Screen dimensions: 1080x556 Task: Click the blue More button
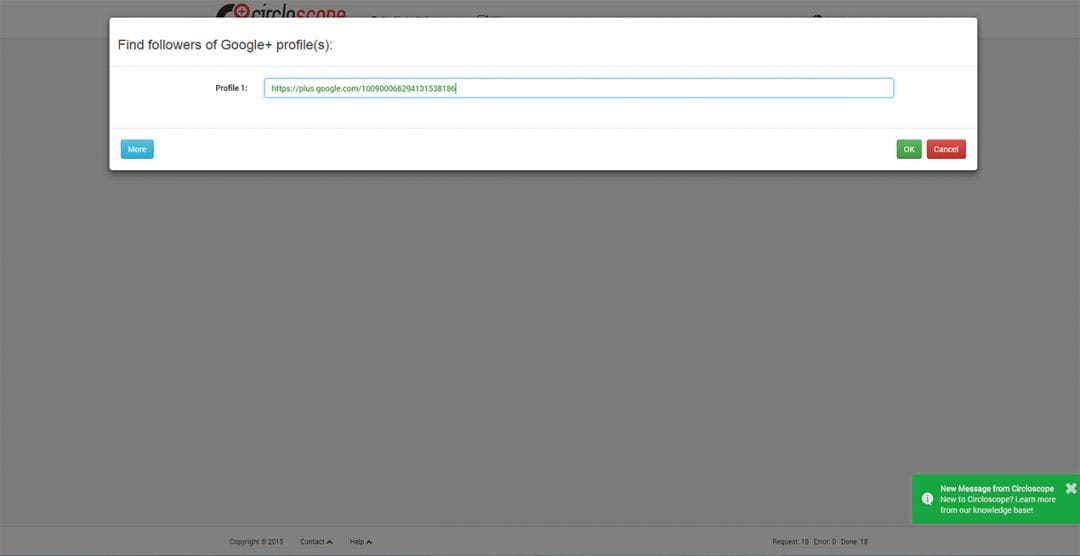point(137,149)
